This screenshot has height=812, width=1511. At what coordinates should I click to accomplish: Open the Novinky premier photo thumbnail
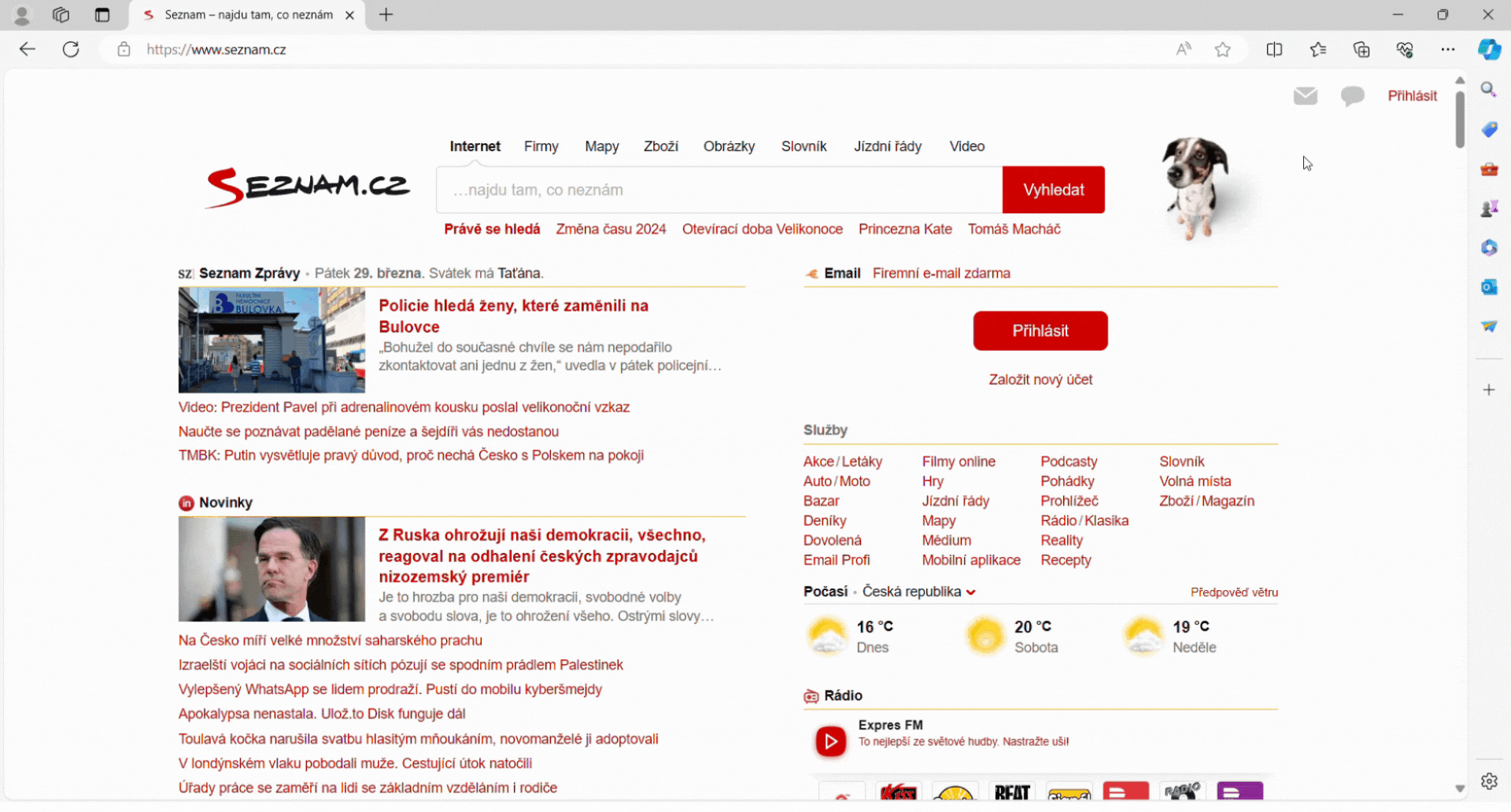coord(272,569)
